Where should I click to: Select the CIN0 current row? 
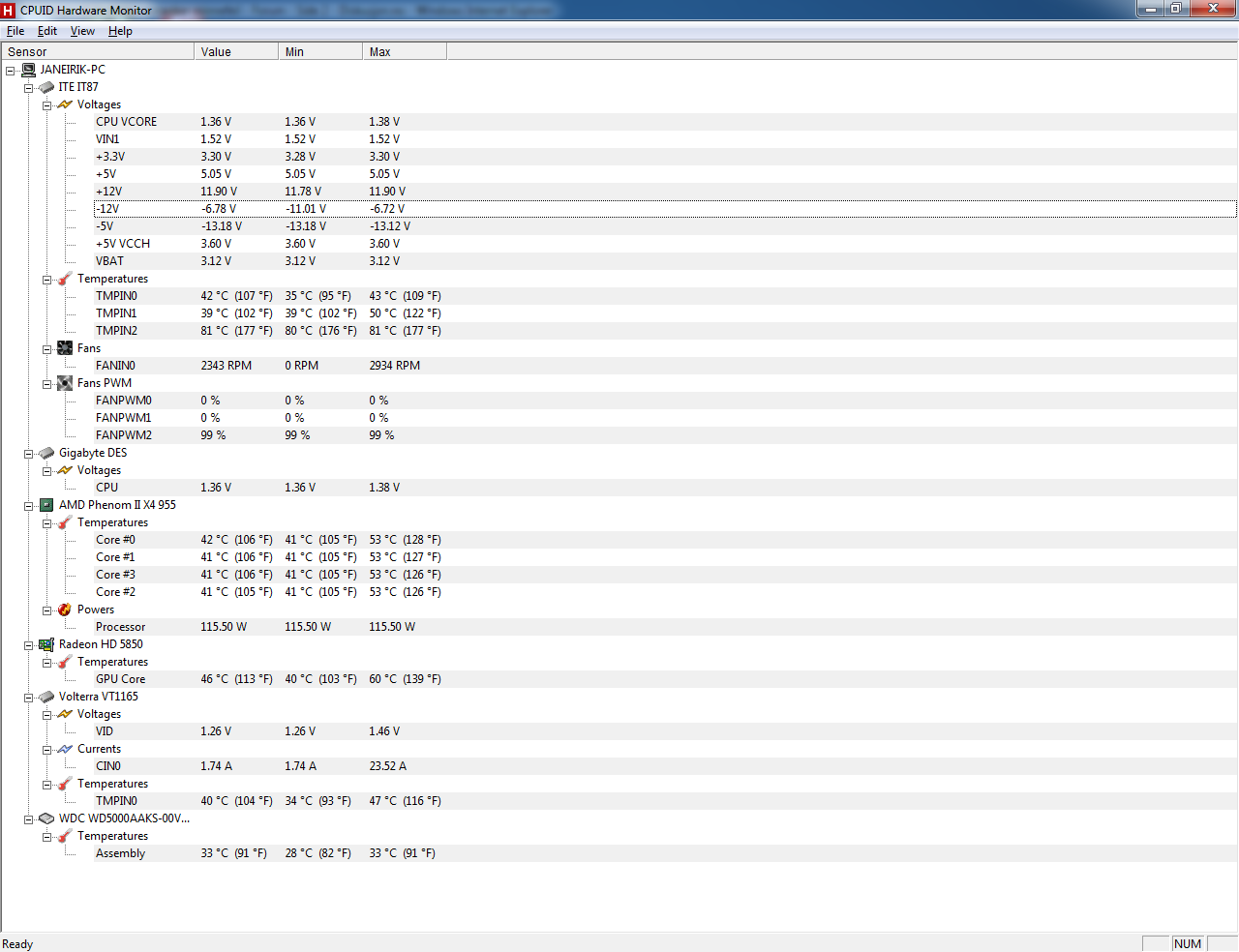pos(665,766)
